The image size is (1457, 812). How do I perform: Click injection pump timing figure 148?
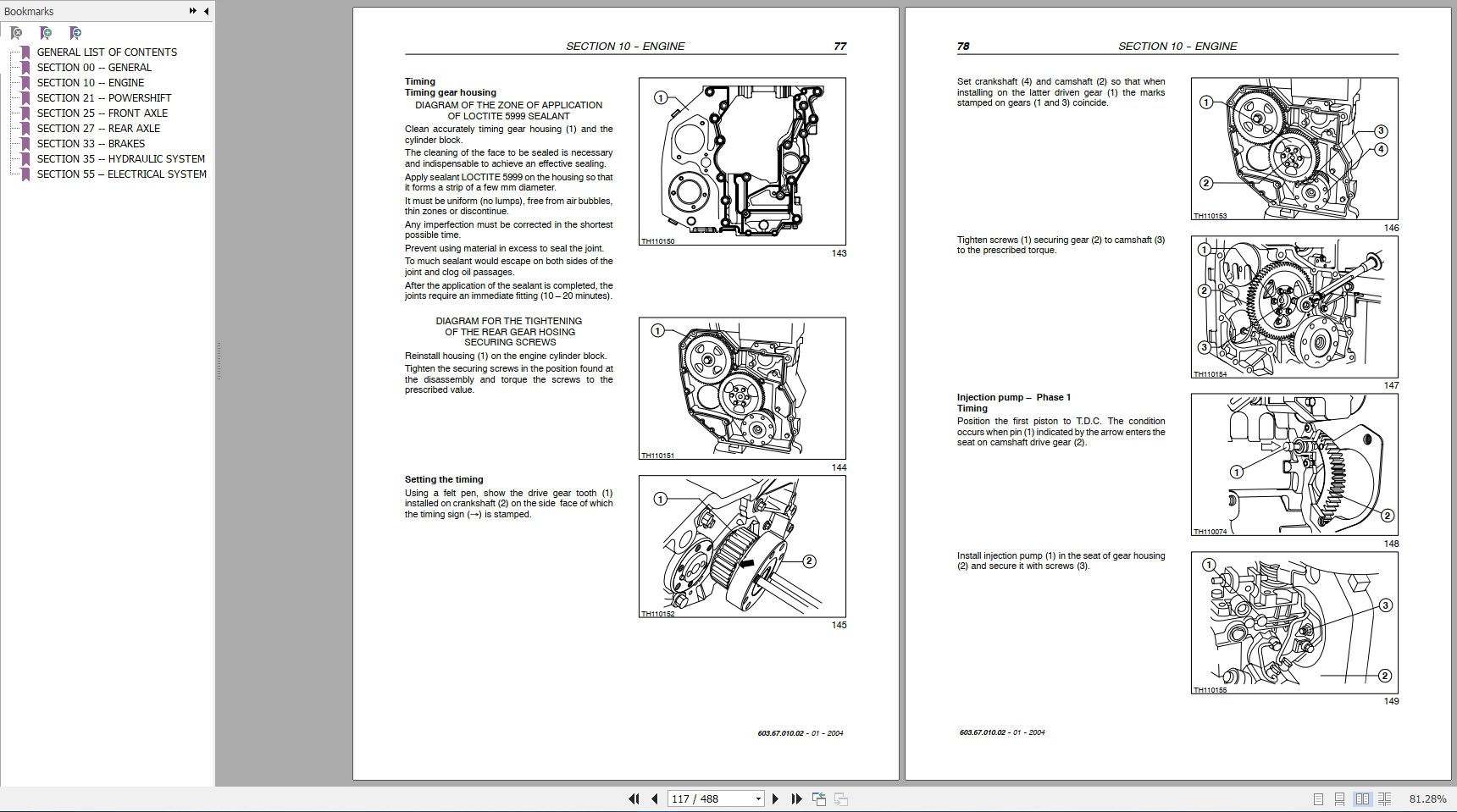click(x=1294, y=464)
